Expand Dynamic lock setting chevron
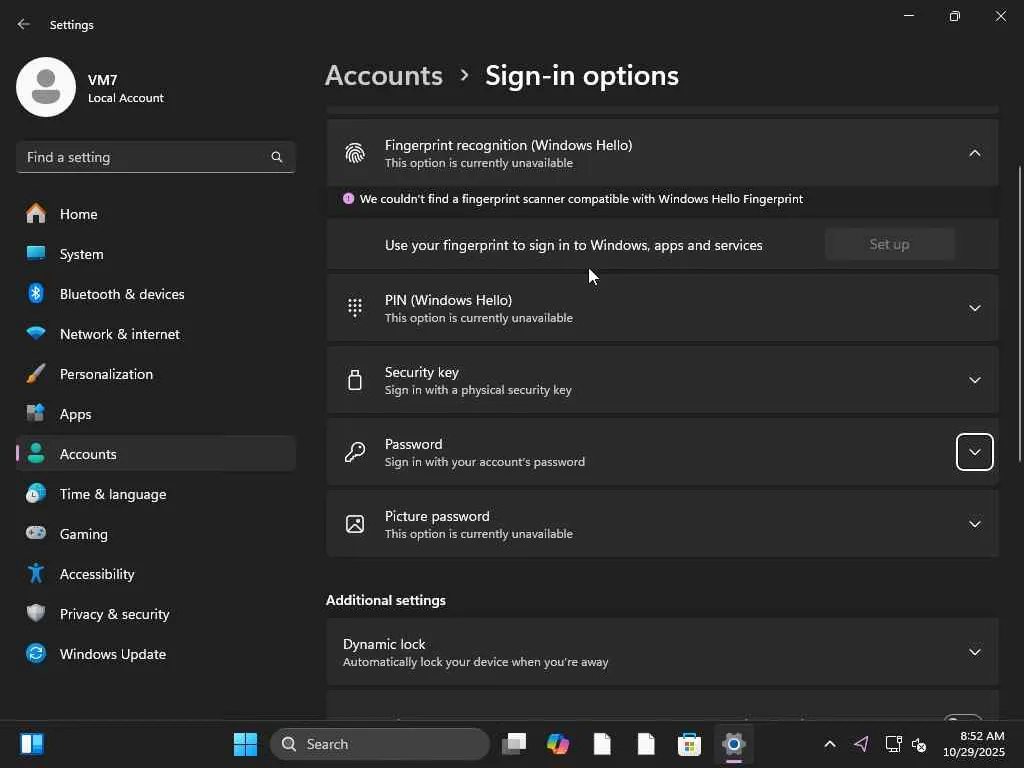1024x768 pixels. click(974, 652)
